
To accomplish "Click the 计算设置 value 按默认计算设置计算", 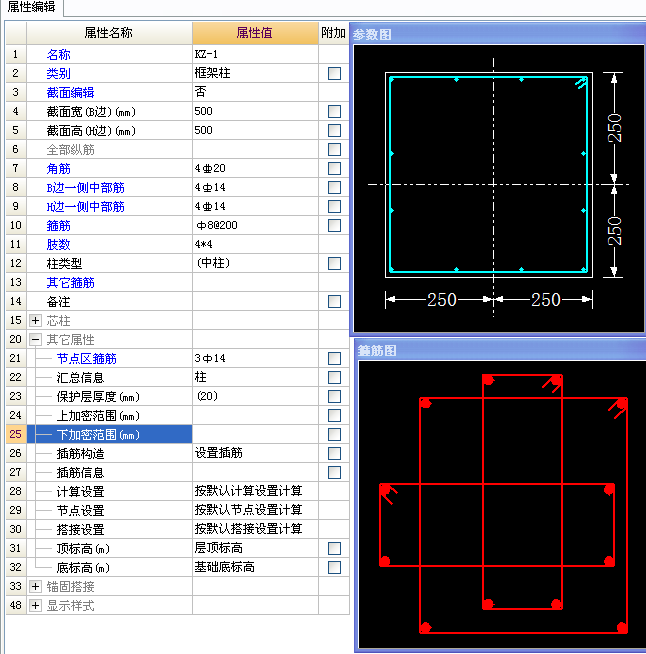I will pyautogui.click(x=249, y=491).
